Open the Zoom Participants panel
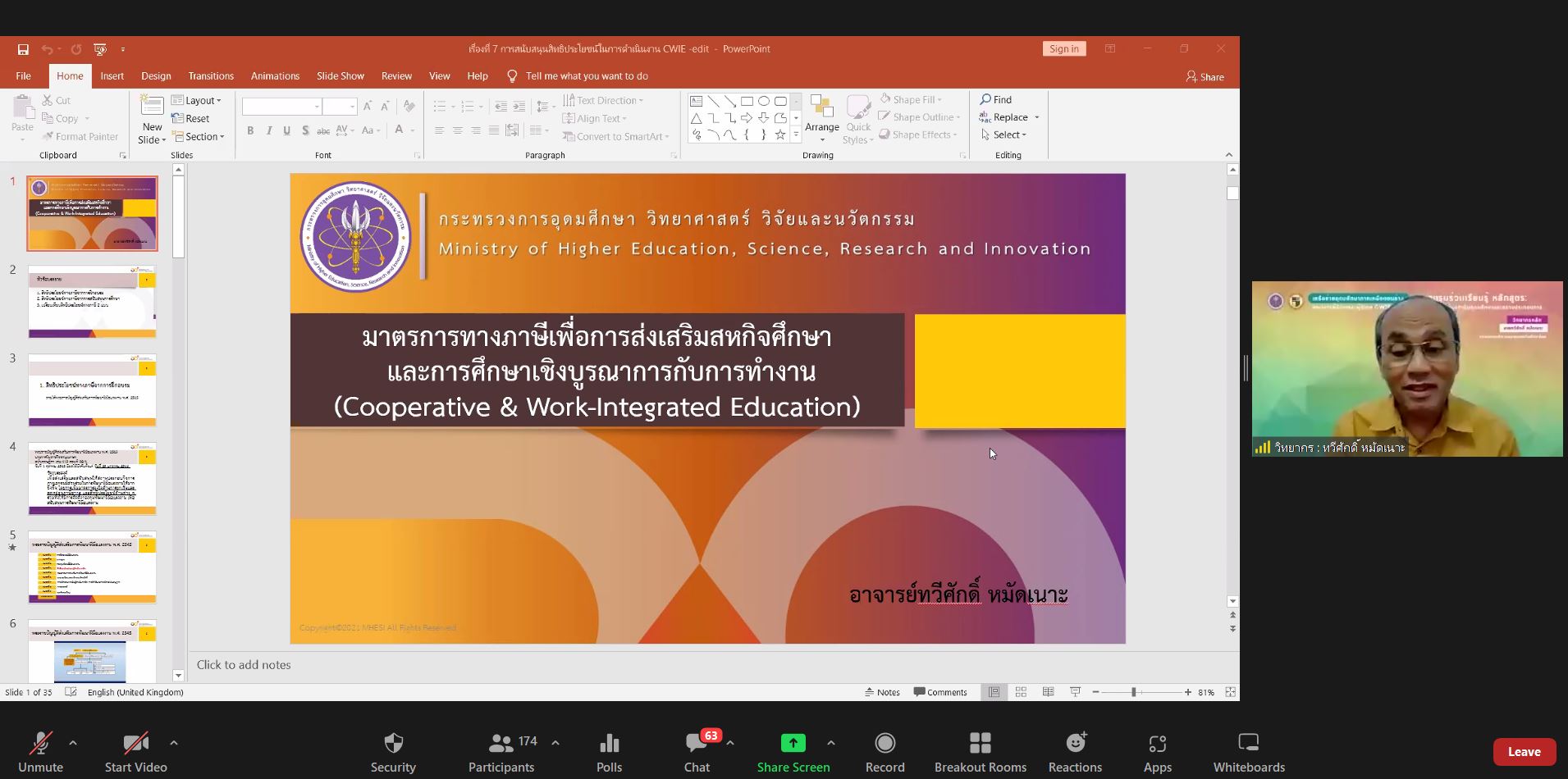Viewport: 1568px width, 779px height. (x=501, y=753)
